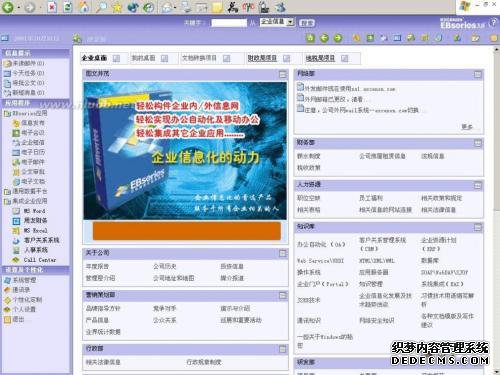The image size is (500, 375).
Task: Expand the EBseries应用 folder
Action: pyautogui.click(x=25, y=113)
